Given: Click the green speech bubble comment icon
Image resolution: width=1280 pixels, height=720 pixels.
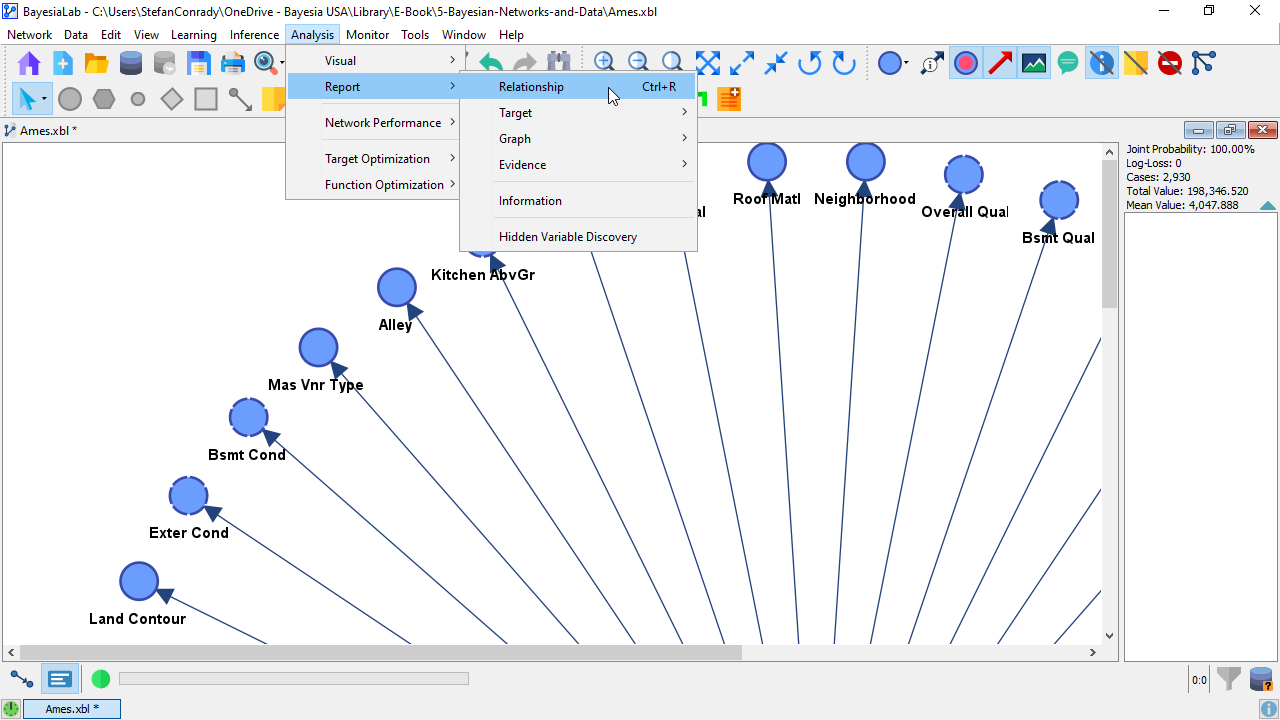Looking at the screenshot, I should coord(1068,64).
